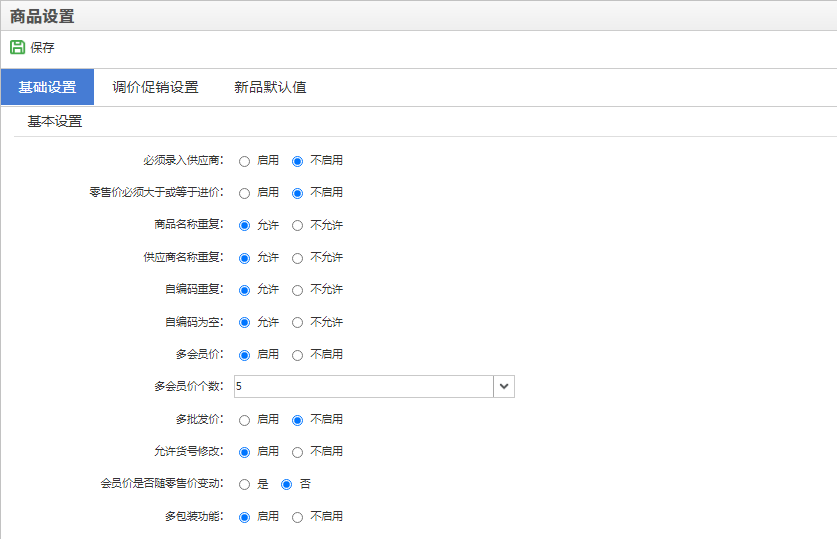Select 不允许 for 供应商名称重复
The height and width of the screenshot is (539, 837).
(x=297, y=258)
